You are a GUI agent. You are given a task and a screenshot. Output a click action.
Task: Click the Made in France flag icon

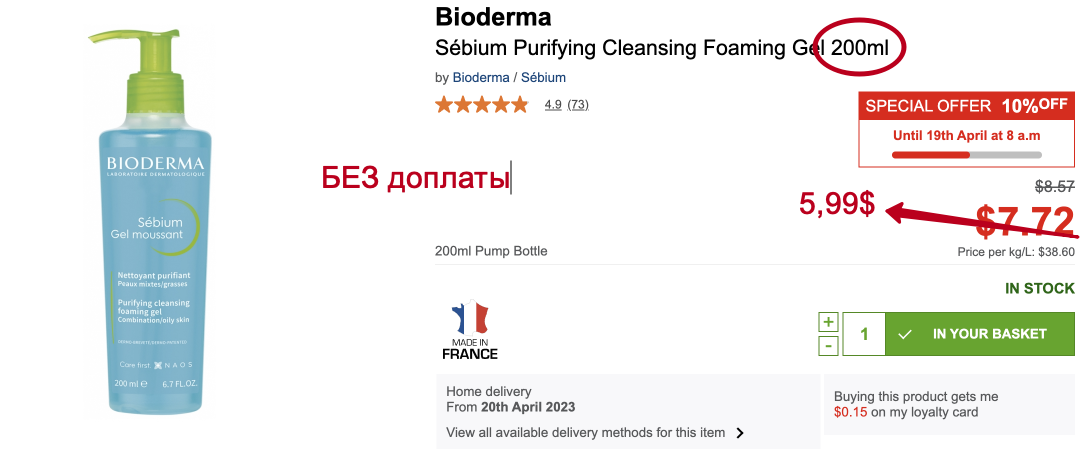pyautogui.click(x=469, y=319)
